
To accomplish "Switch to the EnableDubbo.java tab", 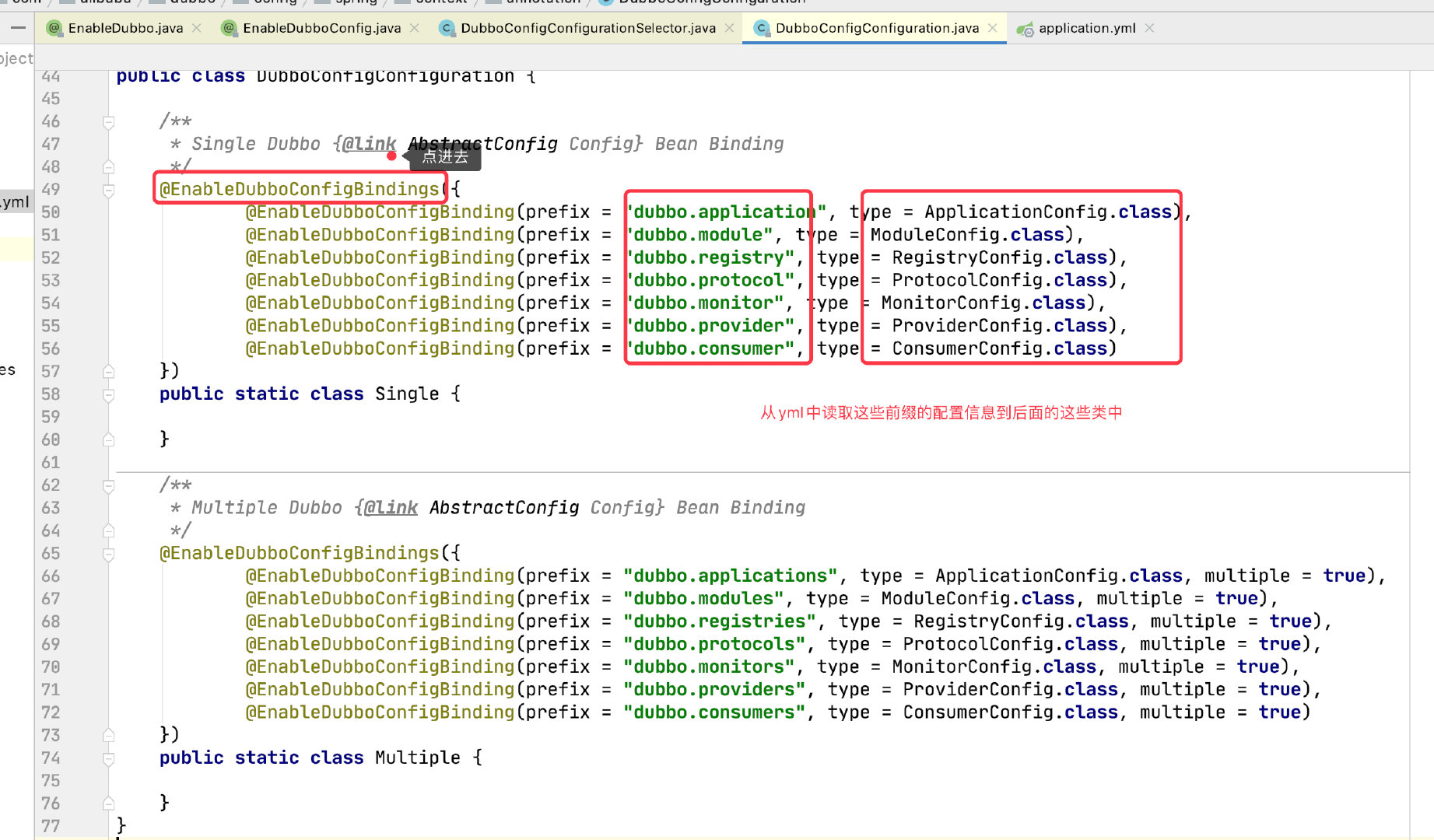I will tap(125, 28).
